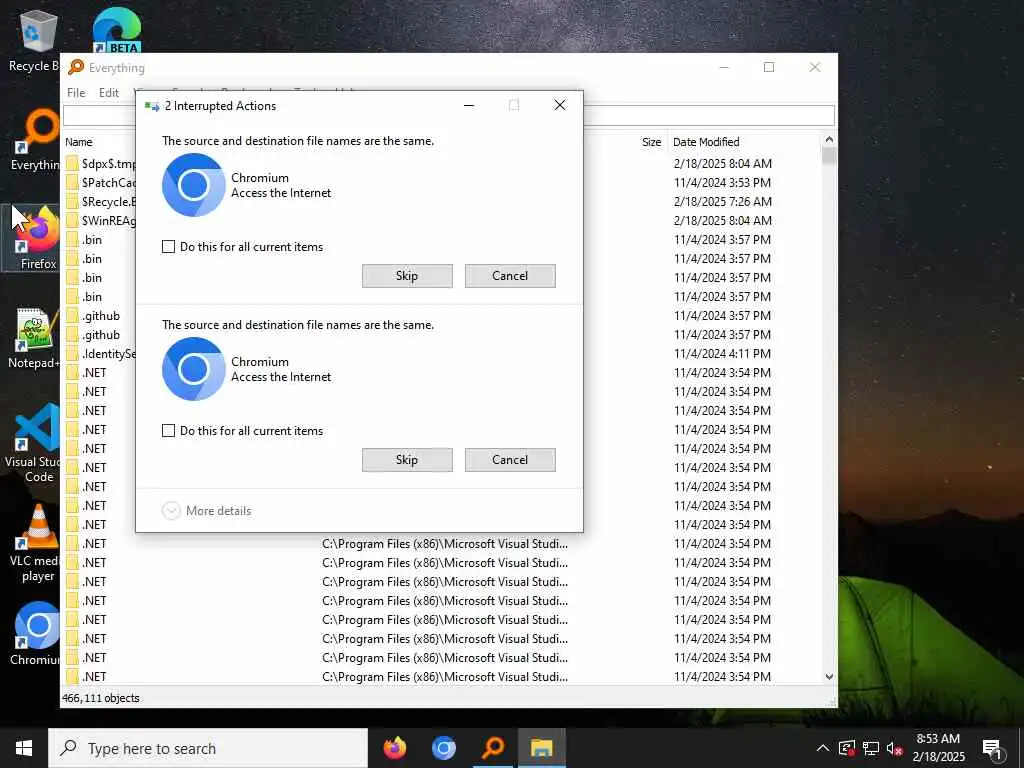1024x768 pixels.
Task: Minimize the 2 Interrupted Actions dialog
Action: 469,105
